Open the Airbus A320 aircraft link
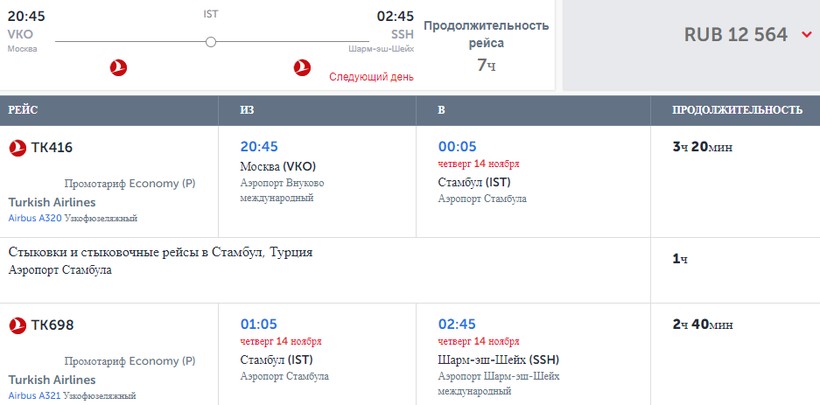 [x=35, y=218]
